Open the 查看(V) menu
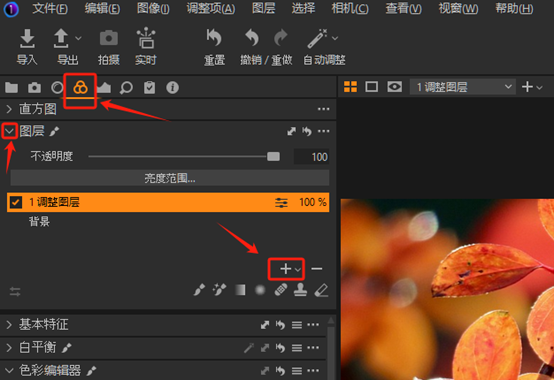554x380 pixels. [x=403, y=8]
